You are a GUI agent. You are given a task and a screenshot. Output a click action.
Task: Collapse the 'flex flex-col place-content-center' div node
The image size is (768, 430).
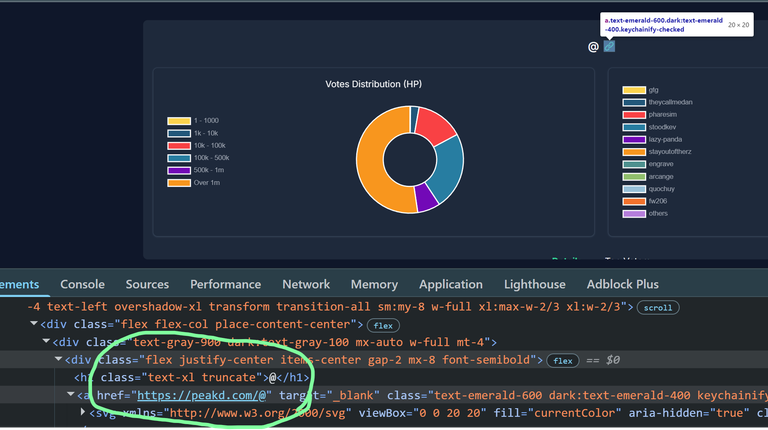pyautogui.click(x=33, y=324)
